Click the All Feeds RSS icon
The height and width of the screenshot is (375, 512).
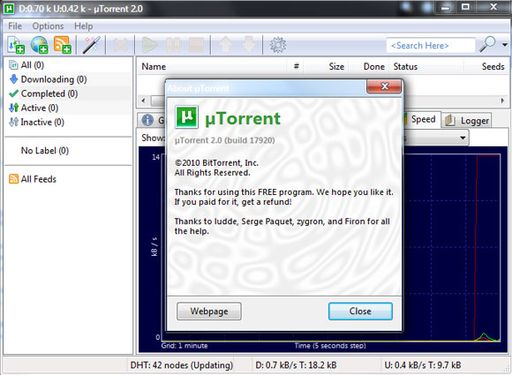pyautogui.click(x=14, y=179)
